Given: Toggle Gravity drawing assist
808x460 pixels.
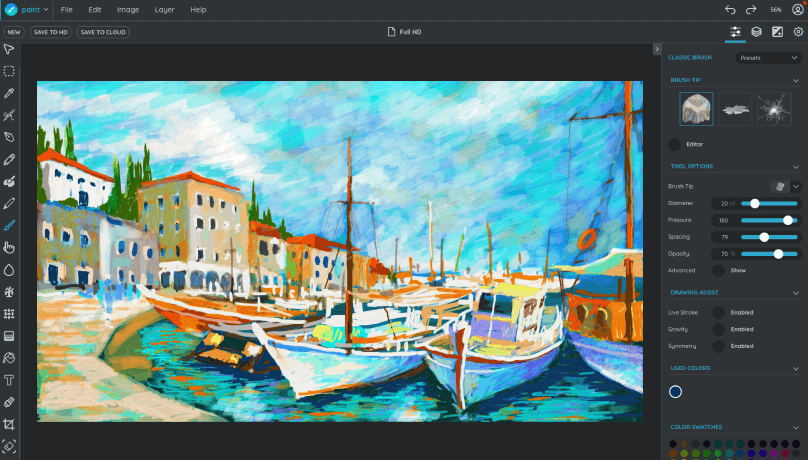Looking at the screenshot, I should pos(718,329).
